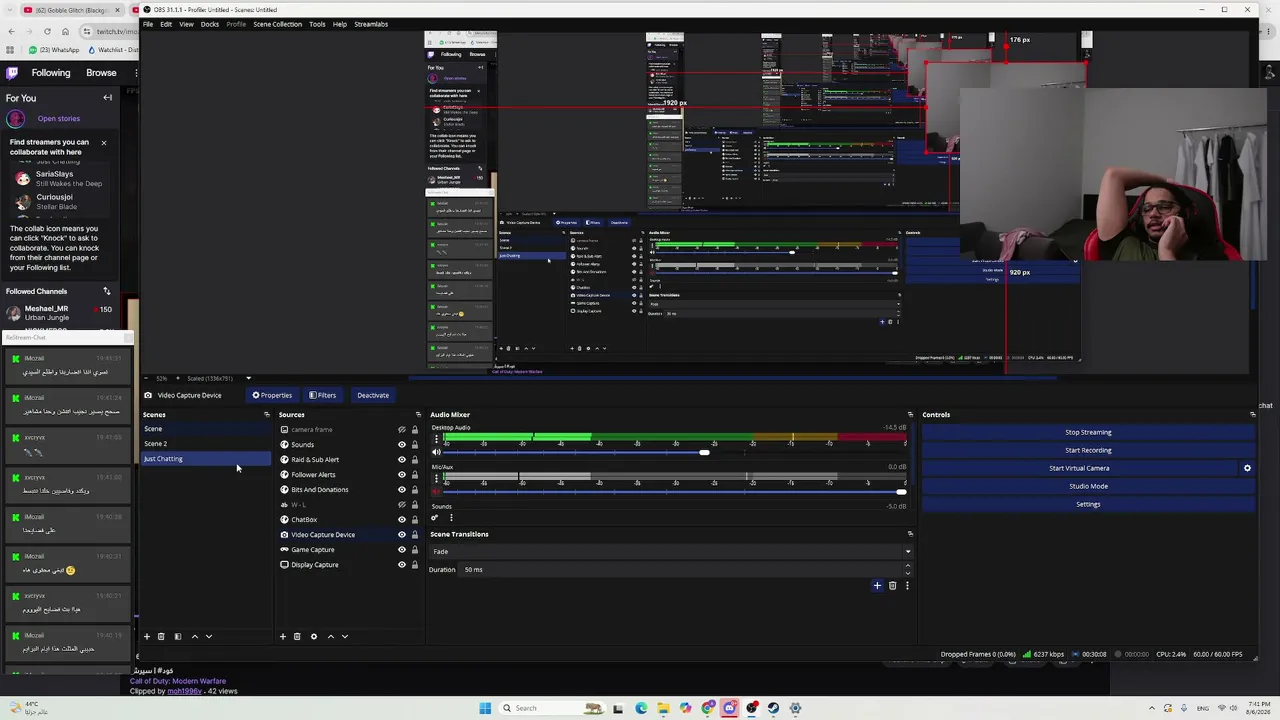The image size is (1280, 720).
Task: Click the Twitch logo home icon
Action: [x=12, y=73]
